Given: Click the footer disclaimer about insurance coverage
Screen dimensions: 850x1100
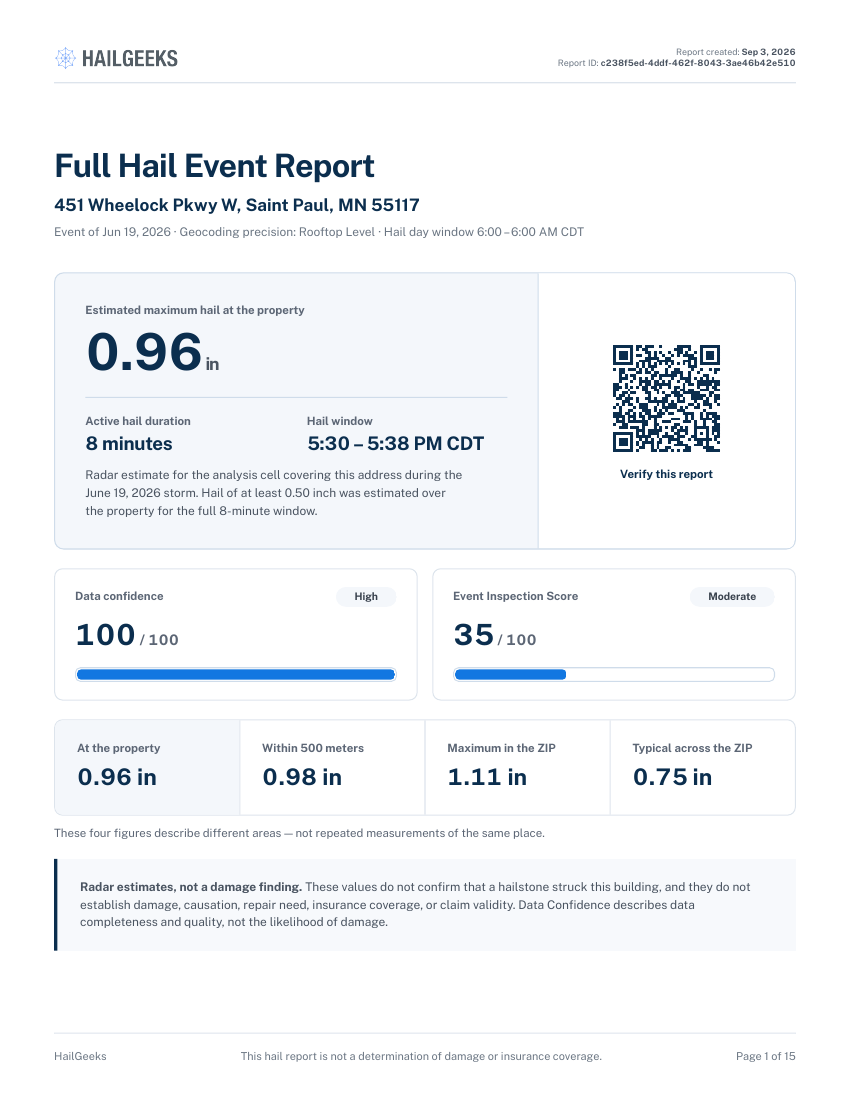Looking at the screenshot, I should (x=421, y=1057).
